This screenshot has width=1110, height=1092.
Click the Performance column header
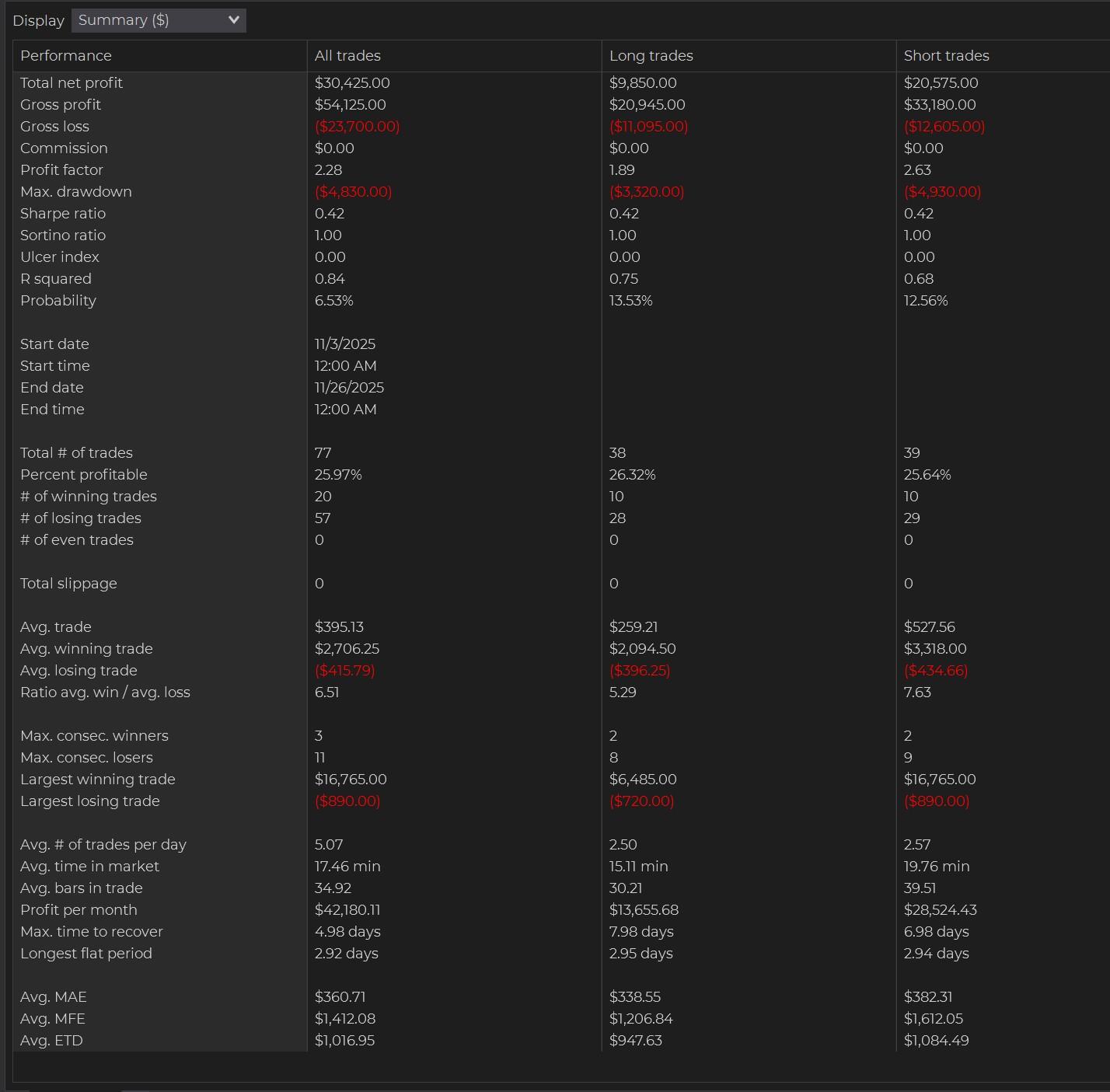[x=66, y=56]
